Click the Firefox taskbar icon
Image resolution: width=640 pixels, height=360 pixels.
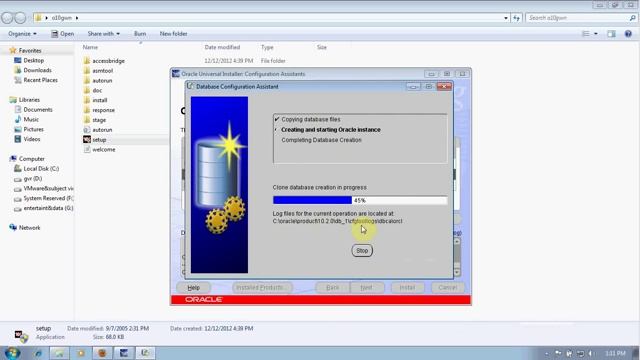click(x=102, y=353)
